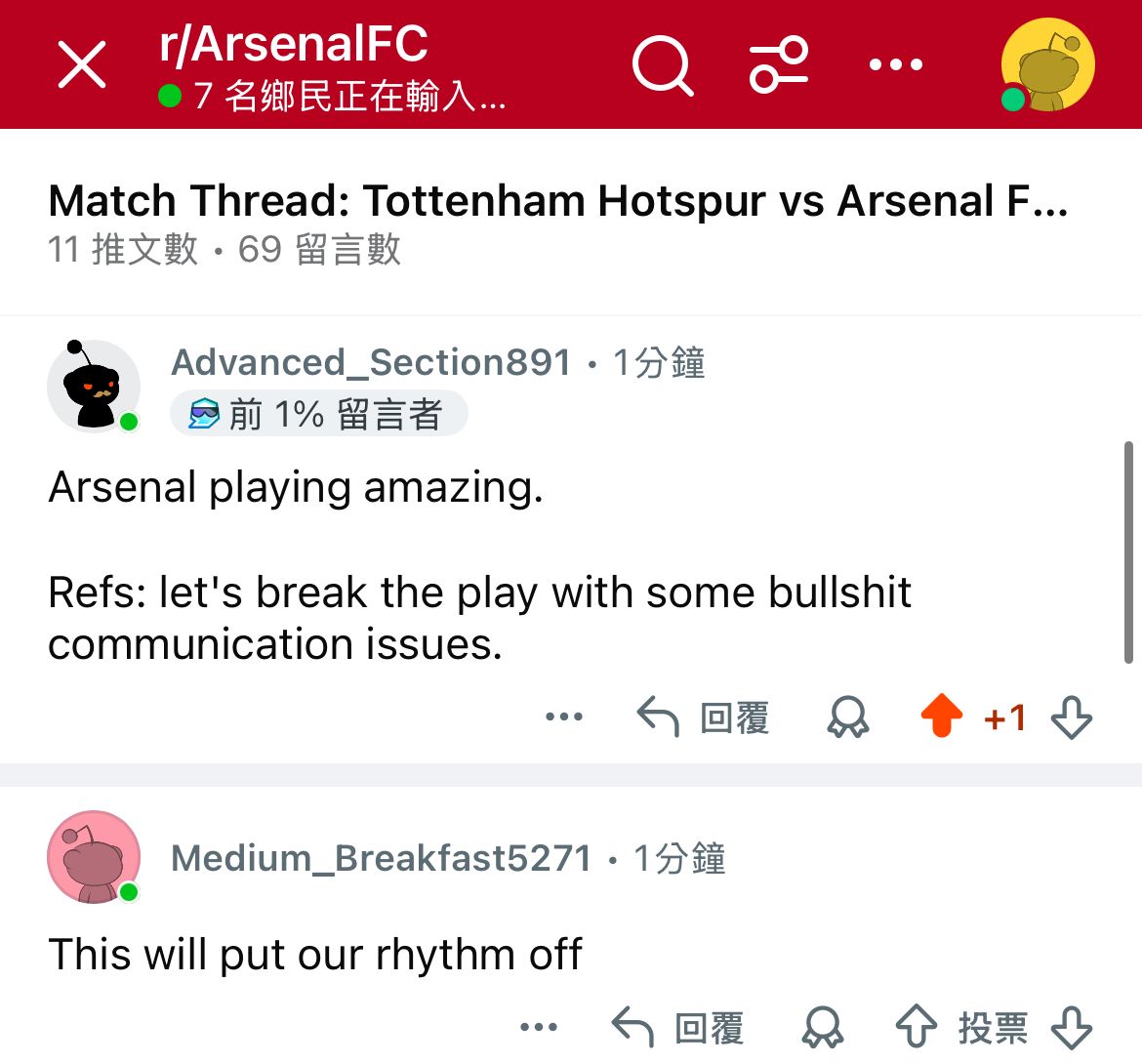Give an award to Advanced_Section891's comment
Screen dimensions: 1142x1064
(847, 718)
